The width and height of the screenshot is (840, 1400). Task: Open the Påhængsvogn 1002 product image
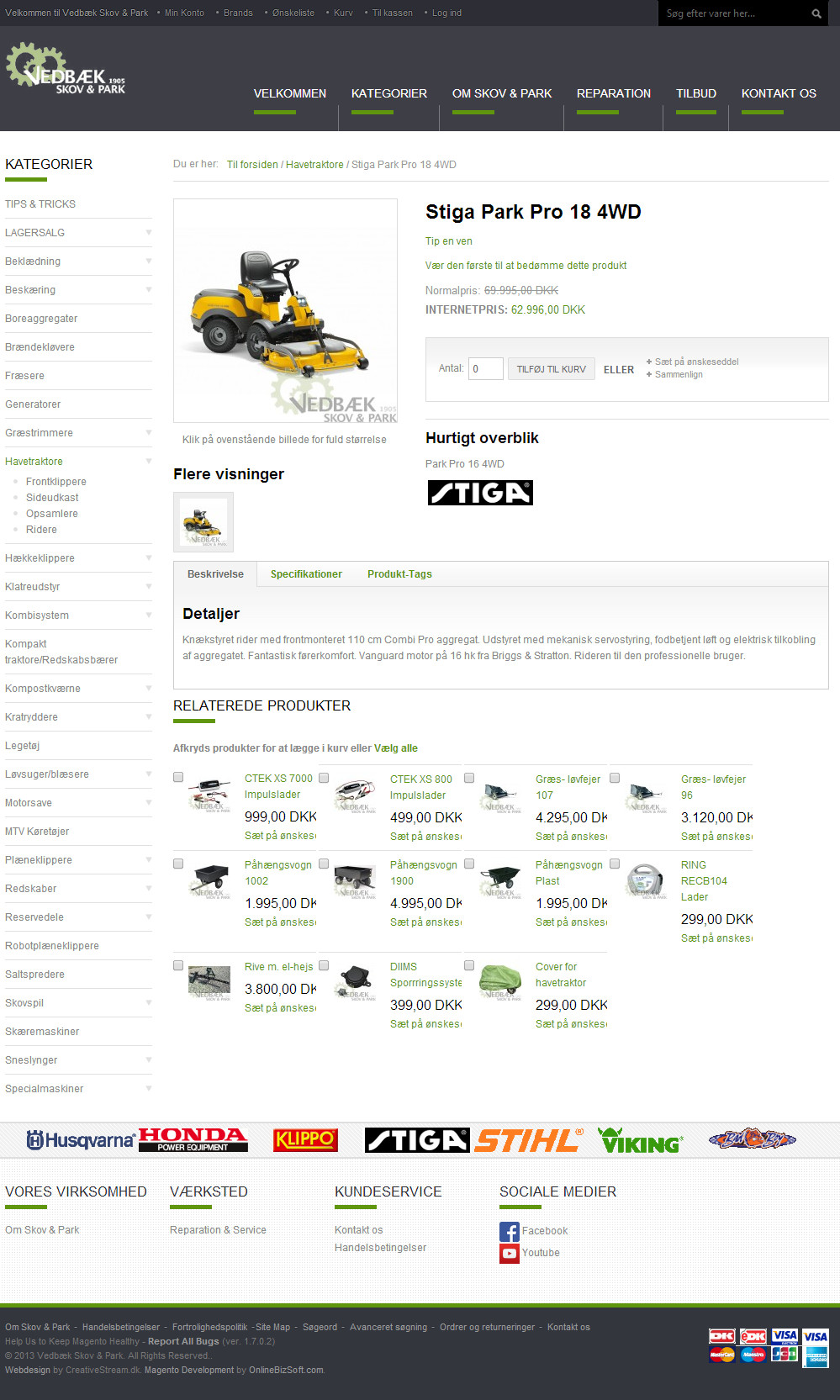(x=209, y=880)
